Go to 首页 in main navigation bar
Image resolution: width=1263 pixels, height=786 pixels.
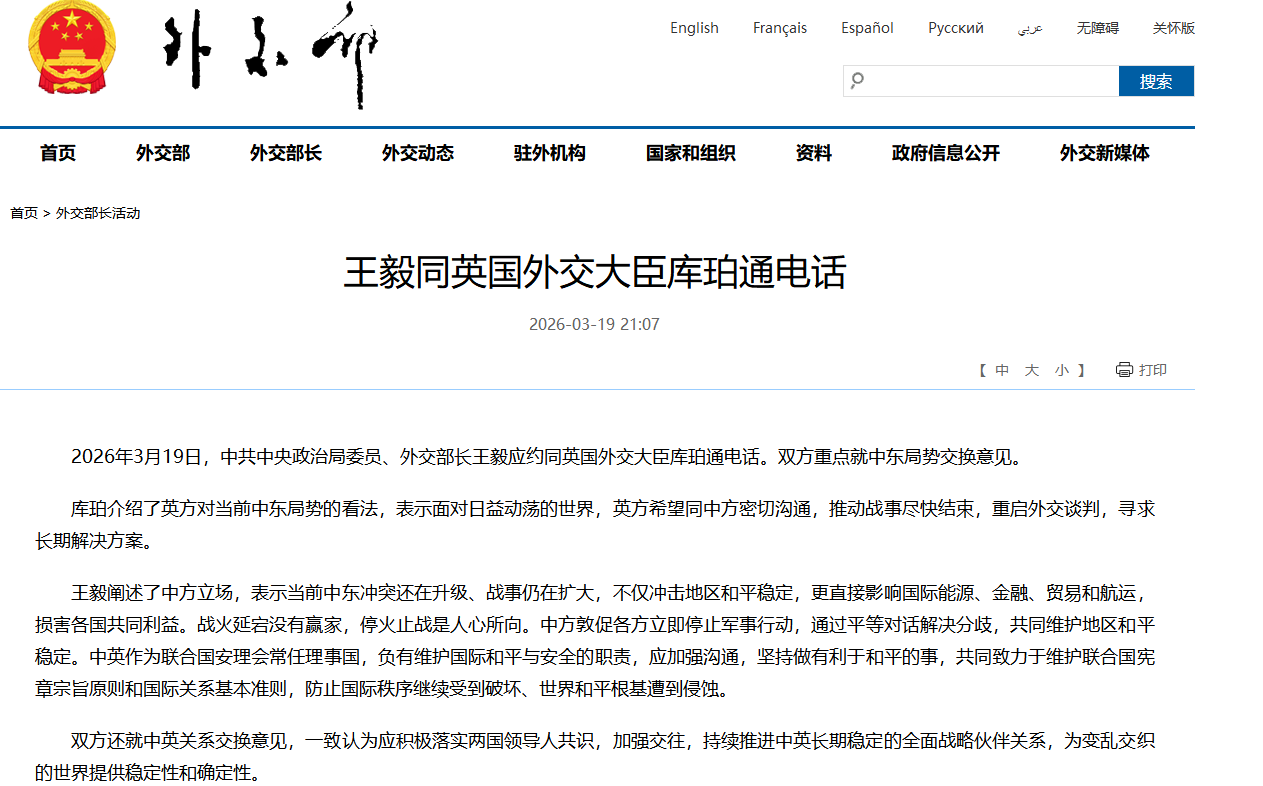click(x=58, y=153)
